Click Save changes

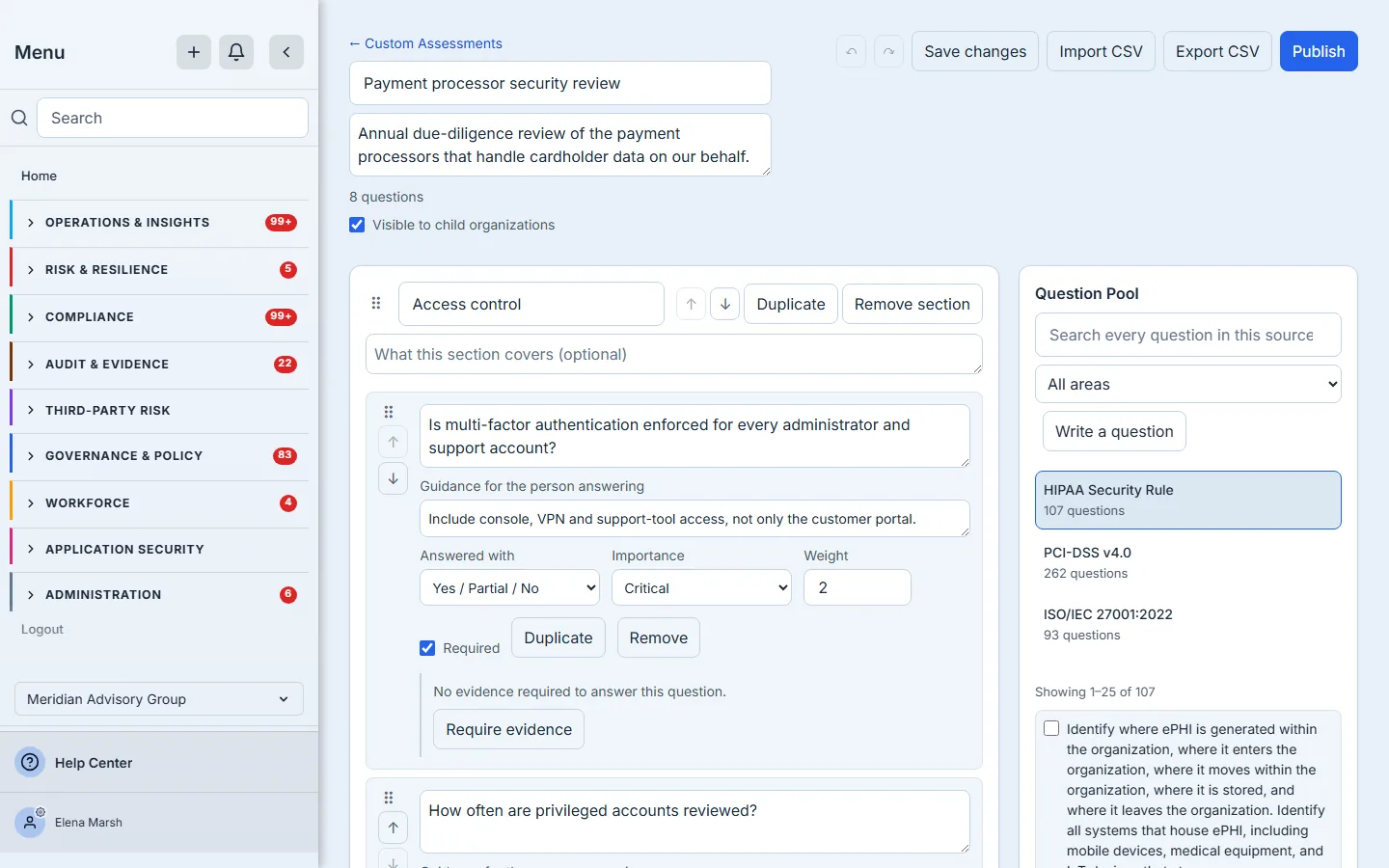coord(975,51)
